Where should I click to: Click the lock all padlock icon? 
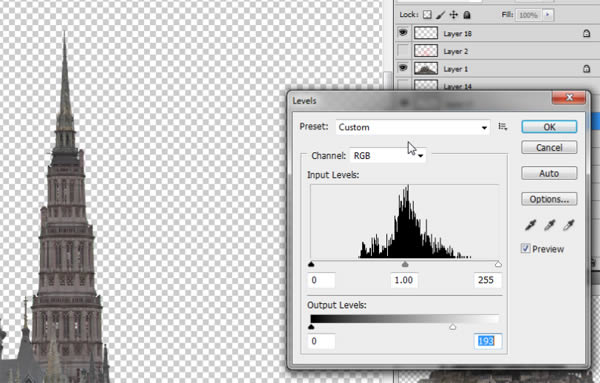point(467,15)
